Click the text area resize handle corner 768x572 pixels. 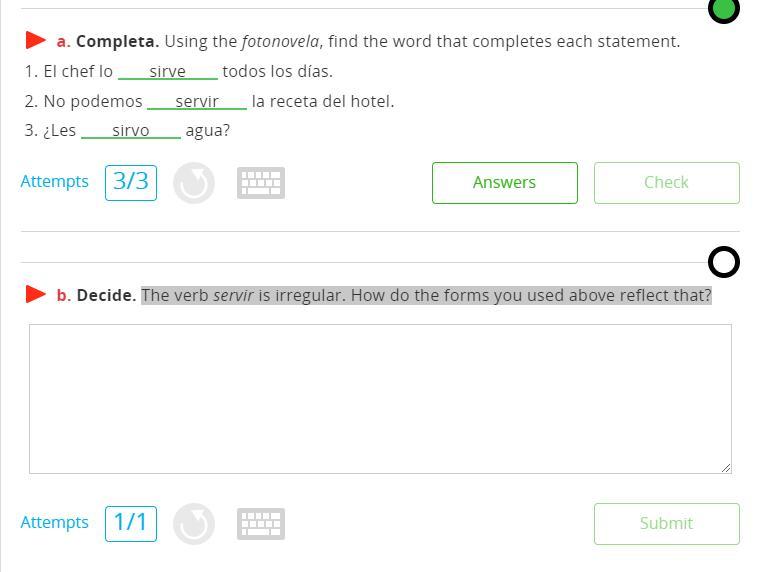pyautogui.click(x=726, y=468)
